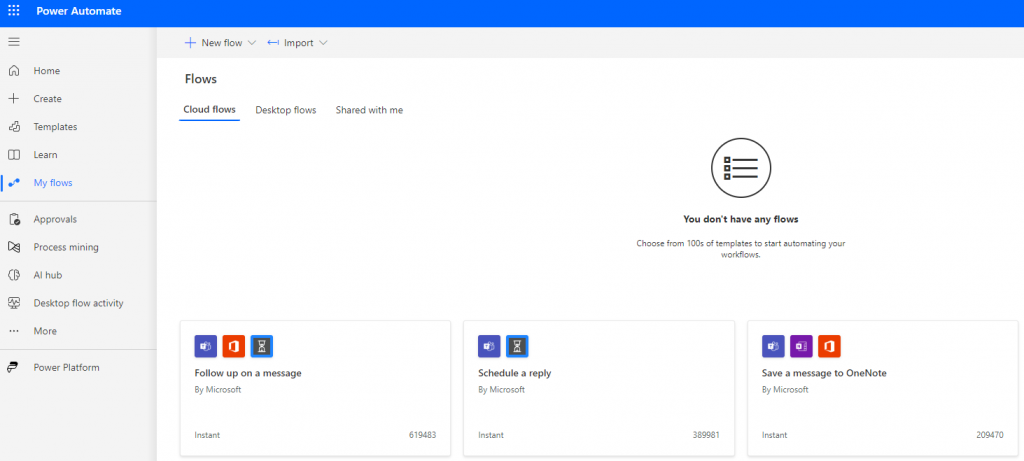Click the Home house icon
The width and height of the screenshot is (1024, 461).
(14, 71)
